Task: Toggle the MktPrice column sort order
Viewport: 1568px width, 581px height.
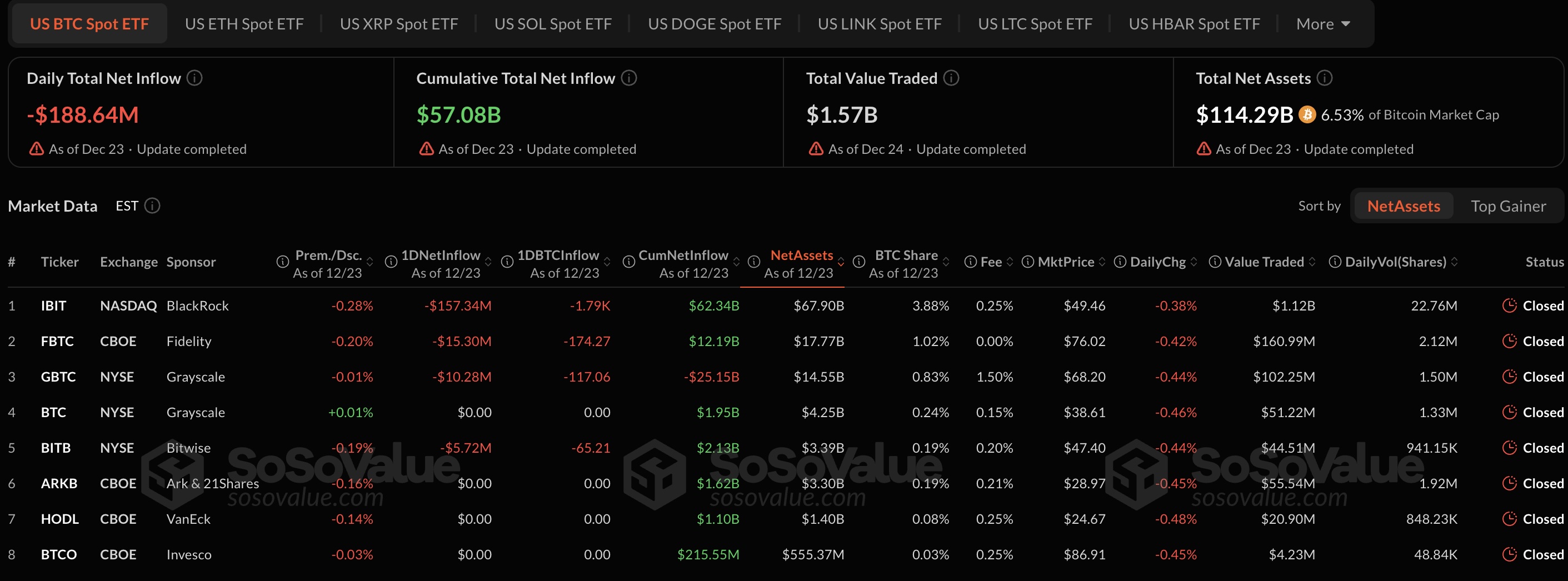Action: (1102, 261)
